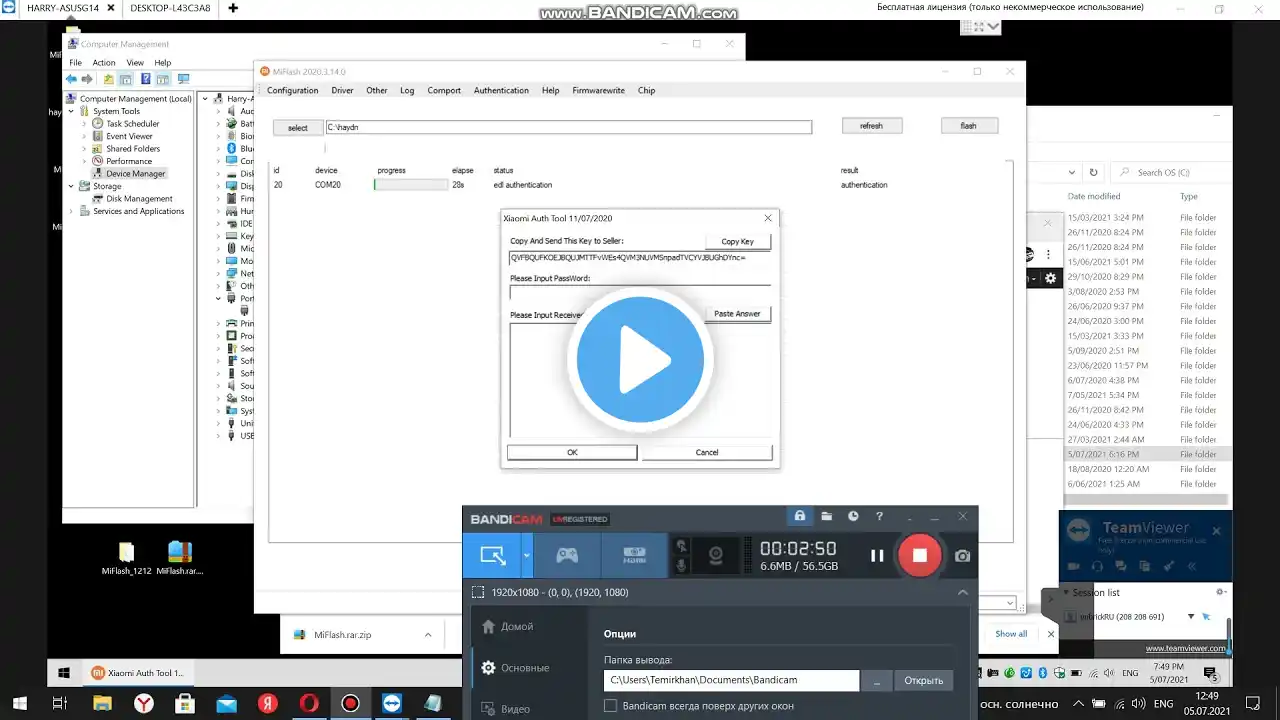Select Bandicam HDMI device recording mode

tap(634, 555)
